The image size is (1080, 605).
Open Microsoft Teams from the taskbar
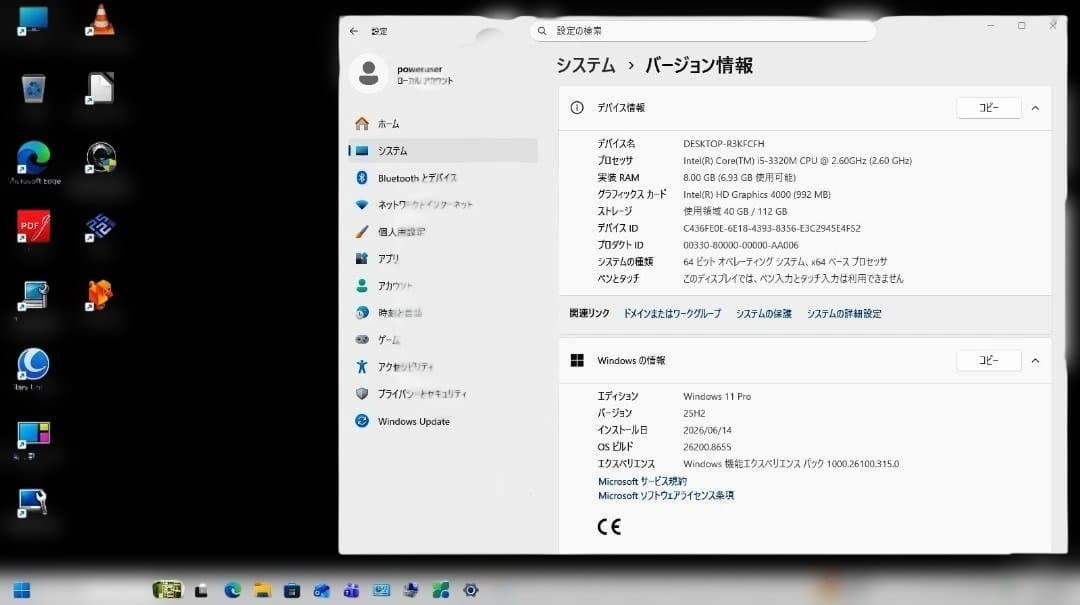tap(351, 590)
